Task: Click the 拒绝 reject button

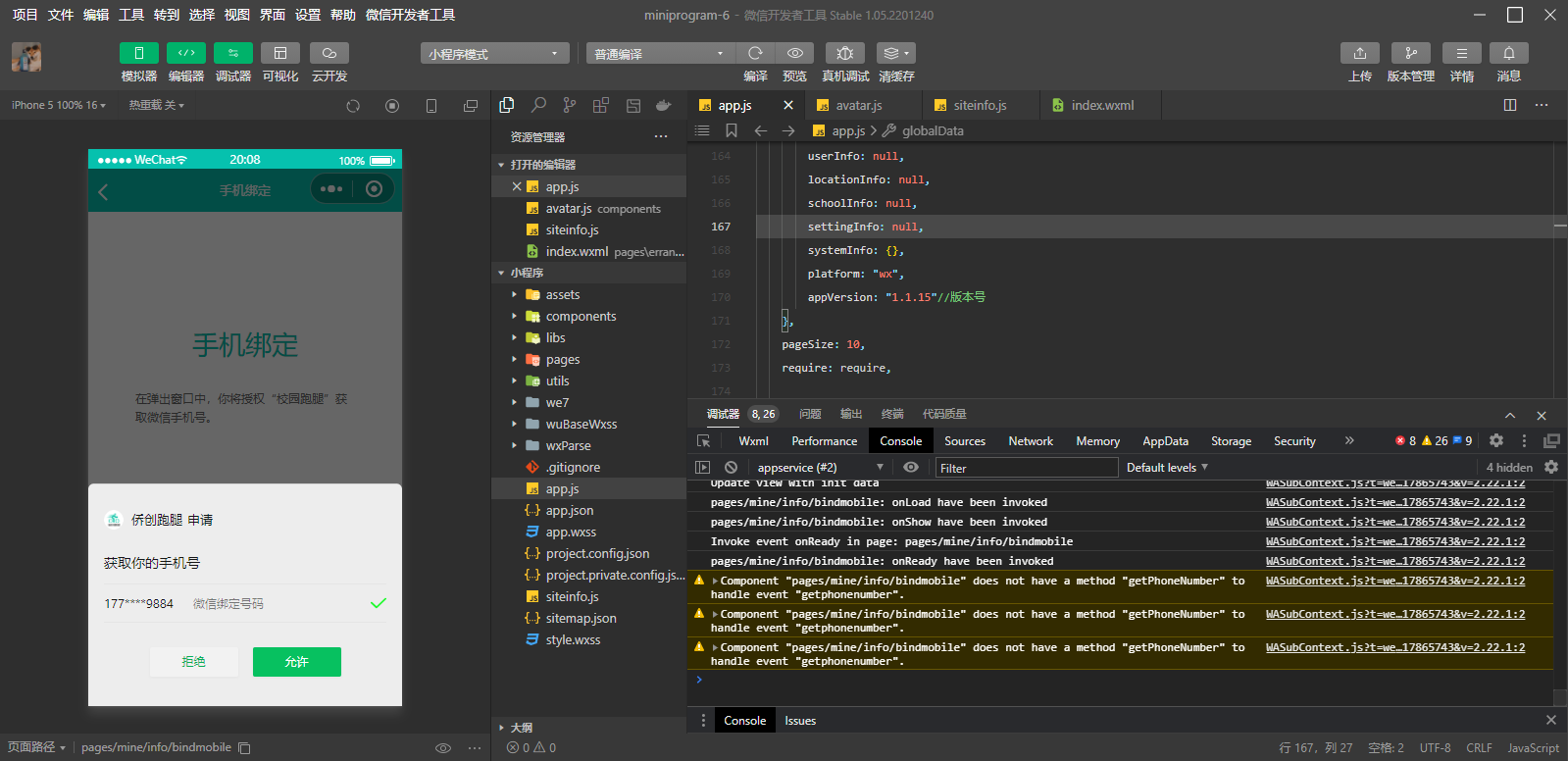Action: coord(194,662)
